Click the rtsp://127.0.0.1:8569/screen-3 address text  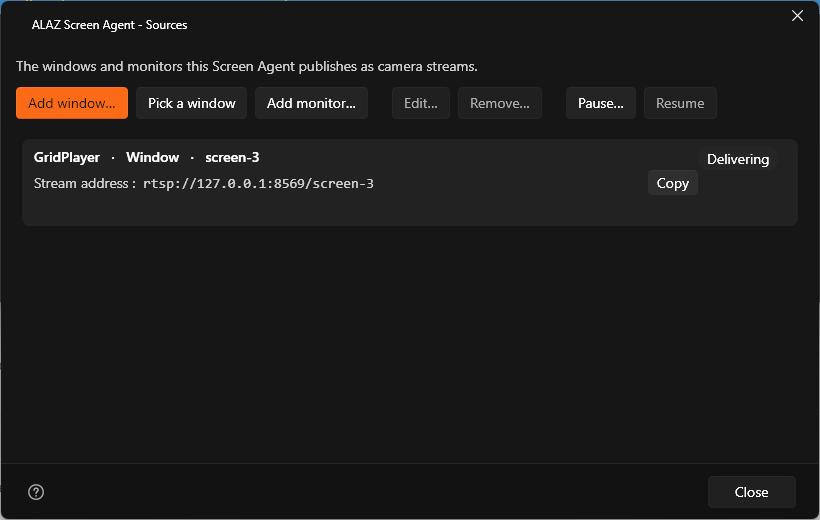click(258, 184)
